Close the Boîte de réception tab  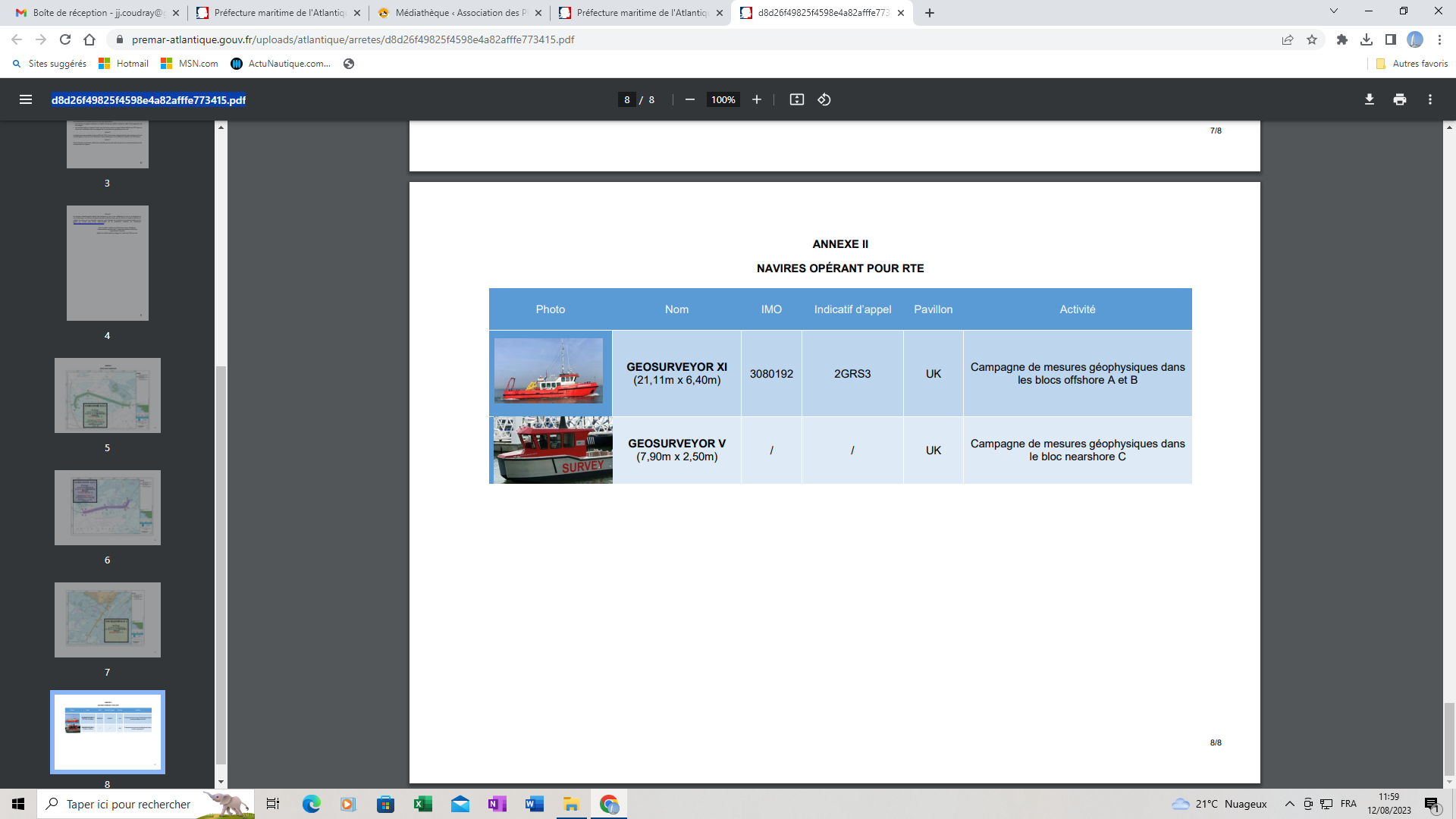point(176,13)
